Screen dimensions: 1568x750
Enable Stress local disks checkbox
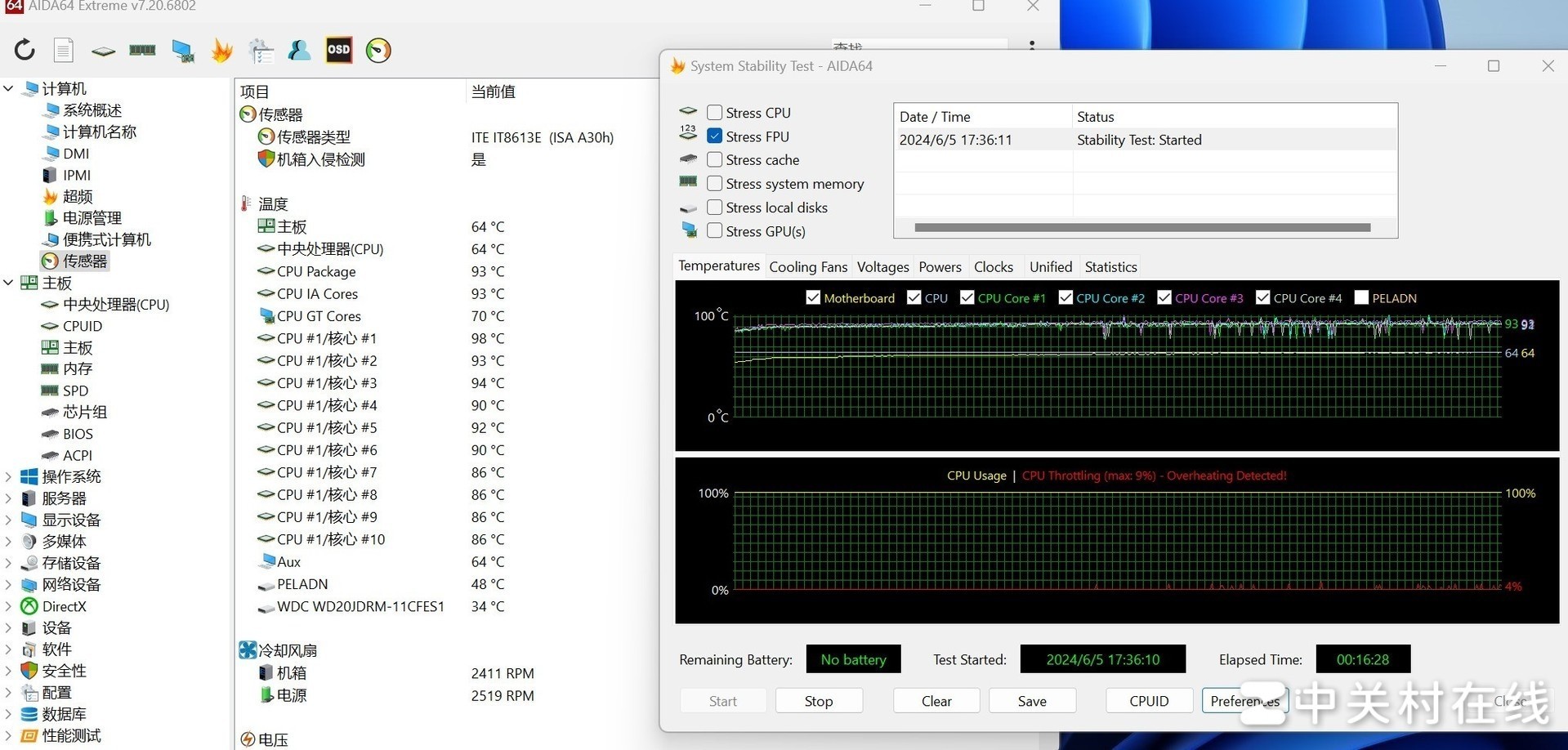714,208
